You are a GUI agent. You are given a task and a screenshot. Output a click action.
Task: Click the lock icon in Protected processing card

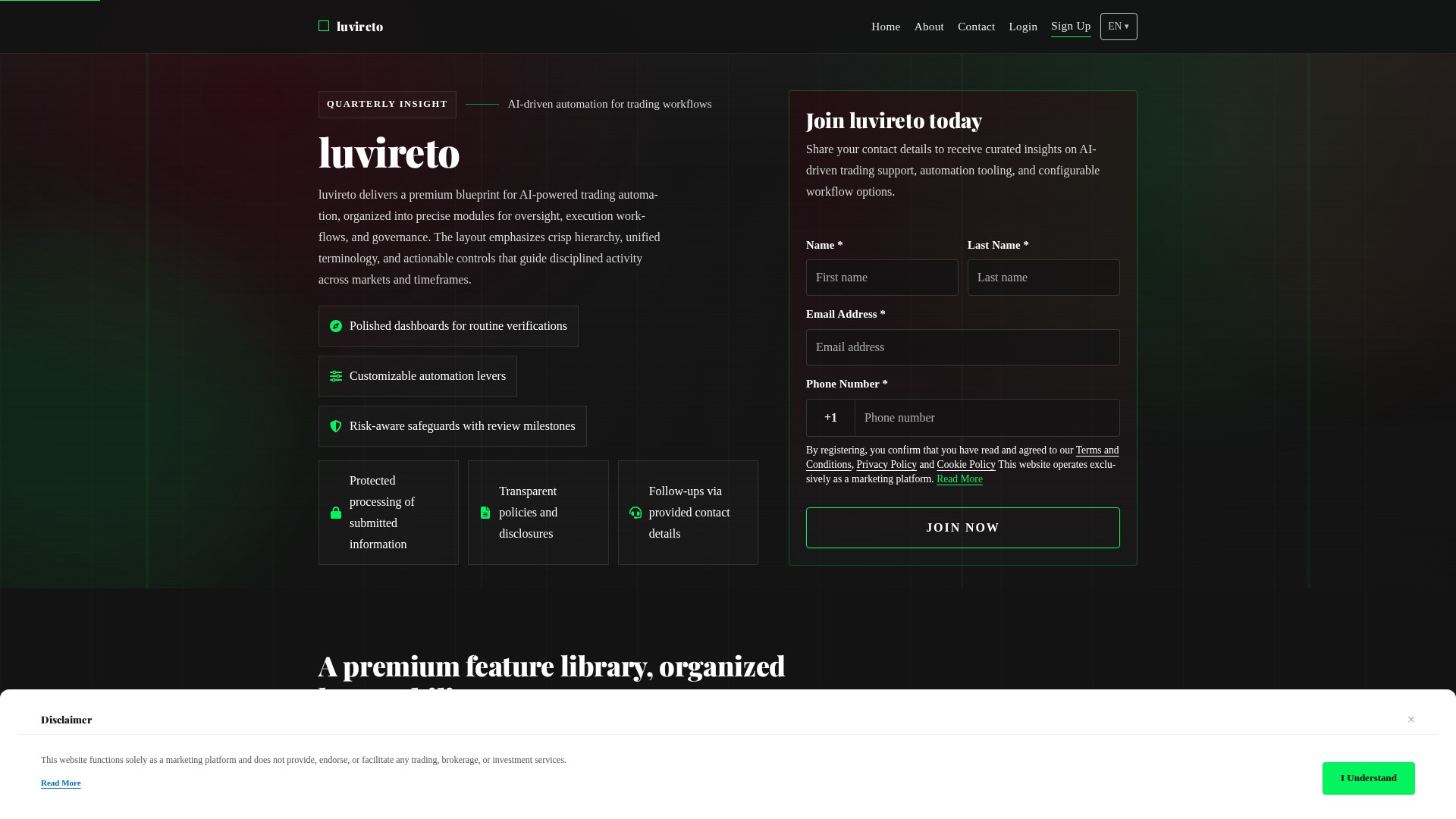click(336, 513)
